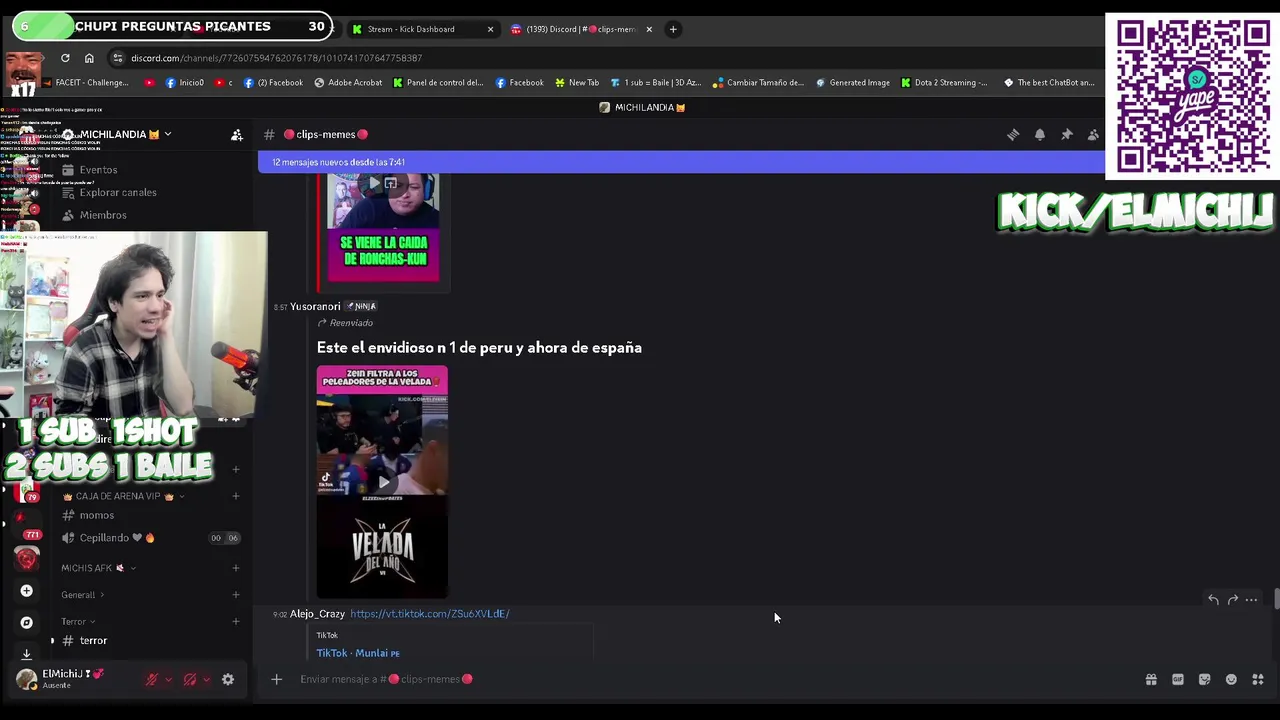Create channel in Terror category
Screen dimensions: 1280x720
[x=236, y=621]
